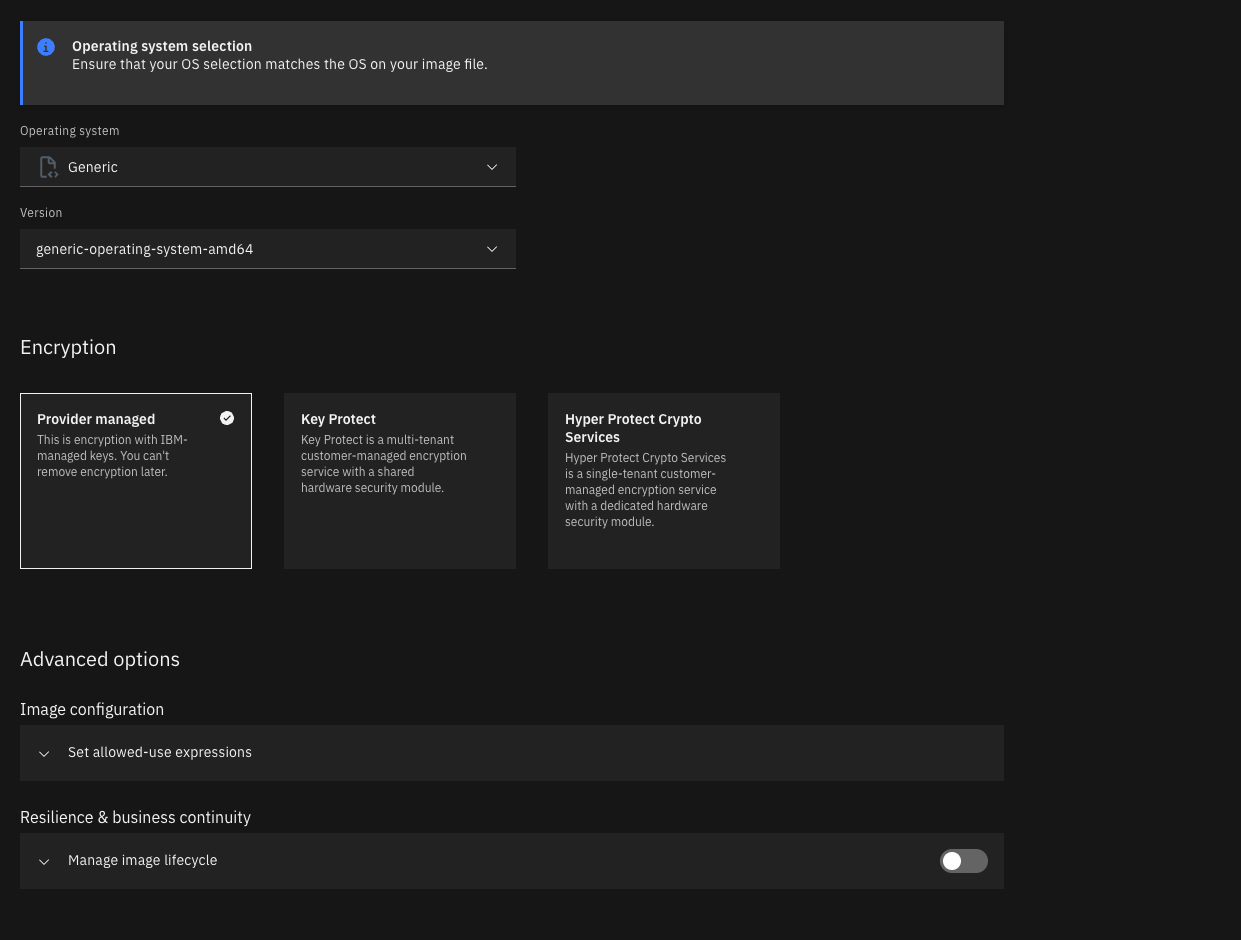This screenshot has width=1241, height=940.
Task: Expand Manage image lifecycle by its label
Action: [142, 861]
